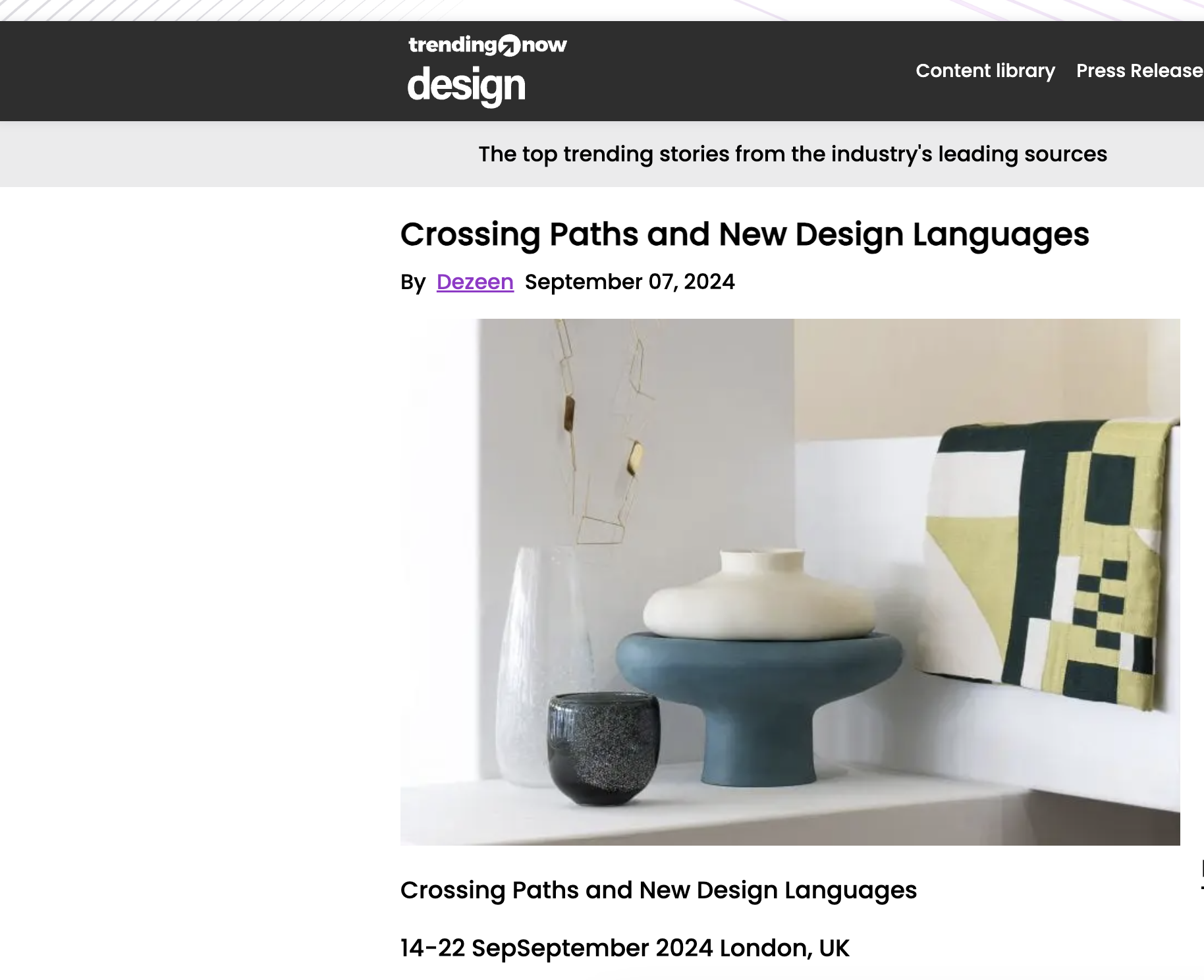Screen dimensions: 1204x980
Task: Click 'London, UK' in event line
Action: click(x=784, y=948)
